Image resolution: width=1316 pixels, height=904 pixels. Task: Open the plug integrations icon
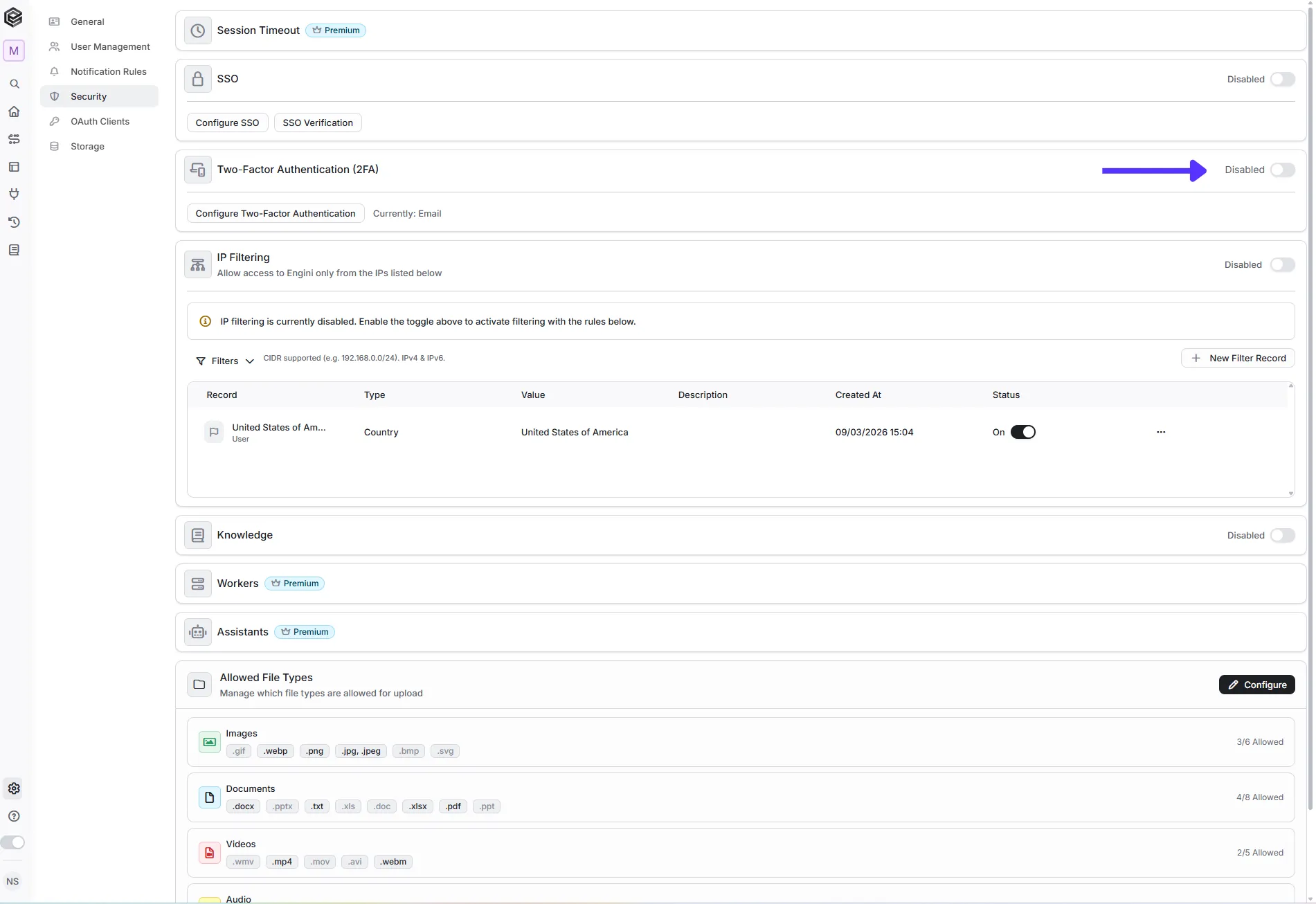[14, 195]
